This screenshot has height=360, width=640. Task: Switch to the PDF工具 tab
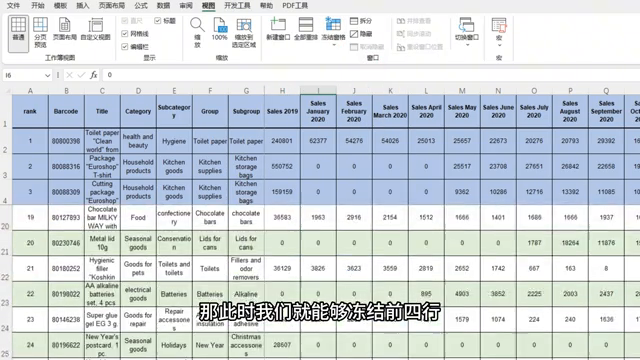coord(295,6)
